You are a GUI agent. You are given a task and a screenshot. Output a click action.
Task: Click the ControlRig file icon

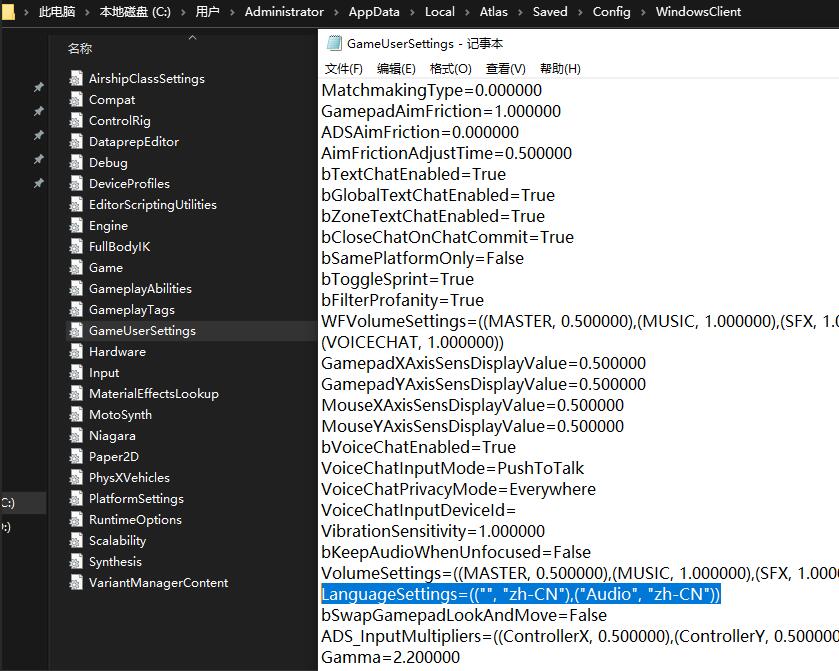pos(76,120)
